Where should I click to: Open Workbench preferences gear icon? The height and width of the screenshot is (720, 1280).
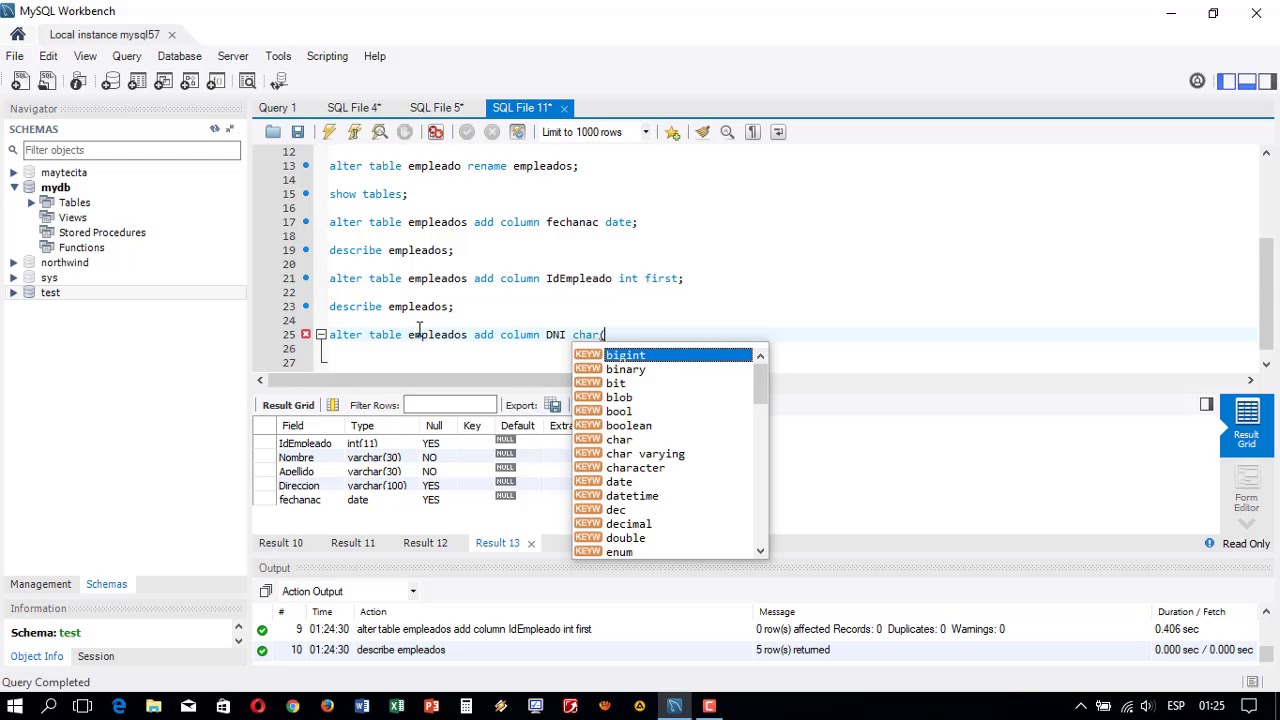[1197, 81]
